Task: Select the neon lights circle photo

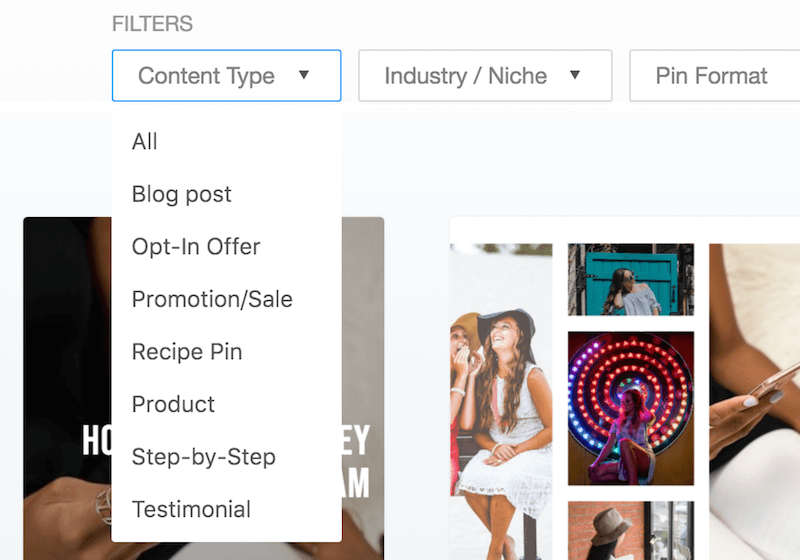Action: pyautogui.click(x=631, y=408)
